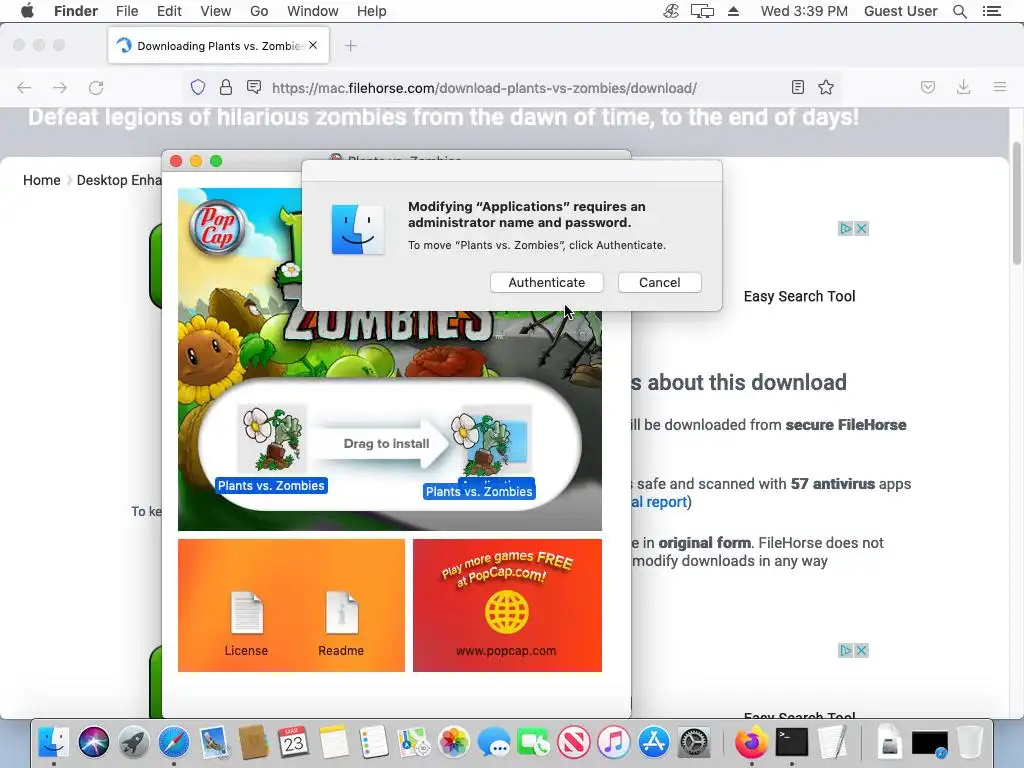The height and width of the screenshot is (768, 1024).
Task: Open the View menu
Action: 216,11
